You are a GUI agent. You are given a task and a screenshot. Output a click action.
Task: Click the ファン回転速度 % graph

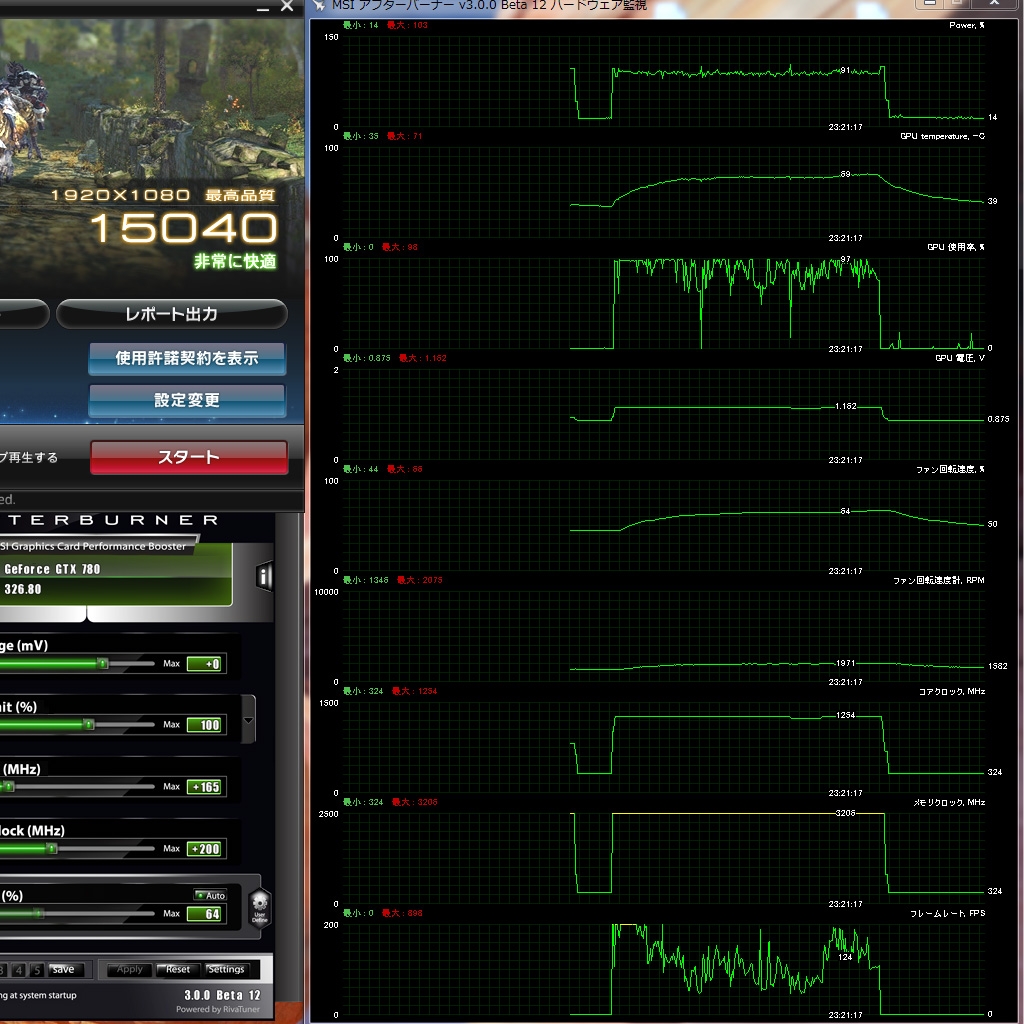pyautogui.click(x=663, y=526)
